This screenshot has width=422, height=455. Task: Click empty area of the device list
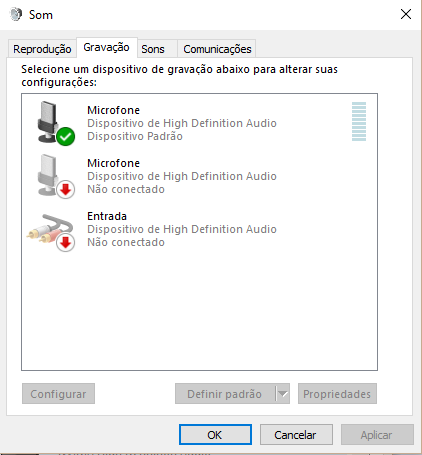pyautogui.click(x=199, y=310)
